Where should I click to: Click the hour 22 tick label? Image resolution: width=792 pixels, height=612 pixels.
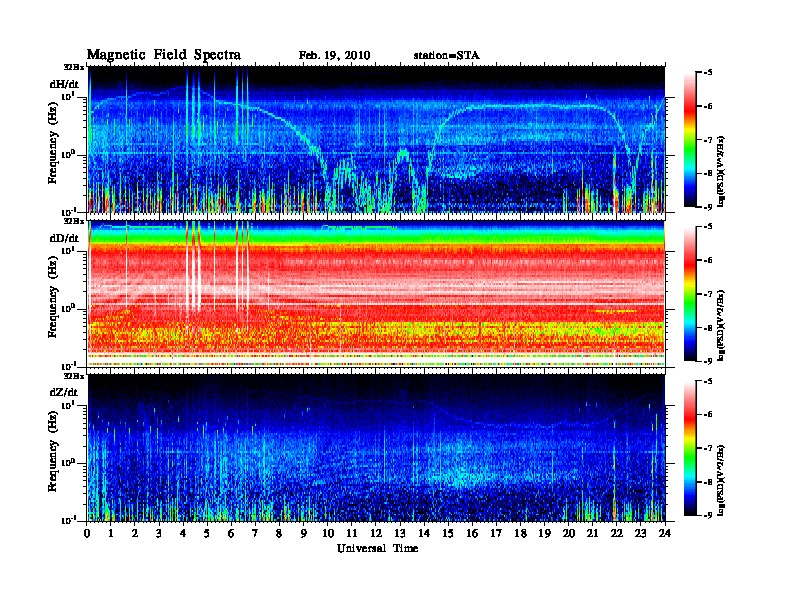(617, 533)
